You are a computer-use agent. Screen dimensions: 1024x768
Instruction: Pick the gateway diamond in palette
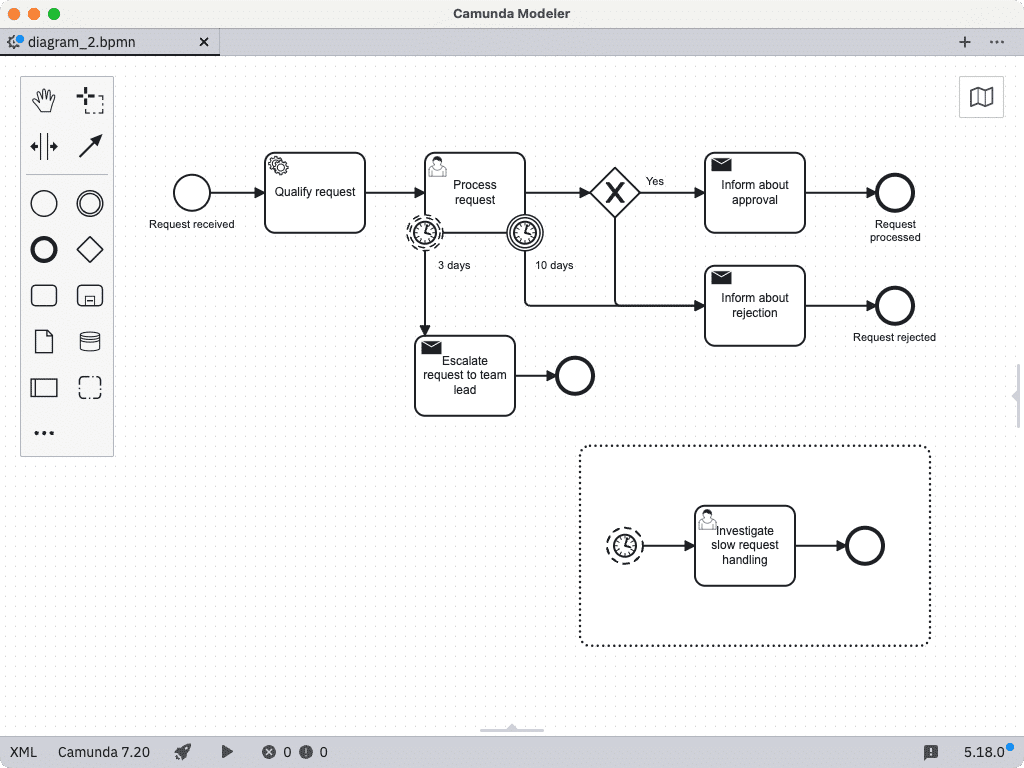(x=90, y=249)
